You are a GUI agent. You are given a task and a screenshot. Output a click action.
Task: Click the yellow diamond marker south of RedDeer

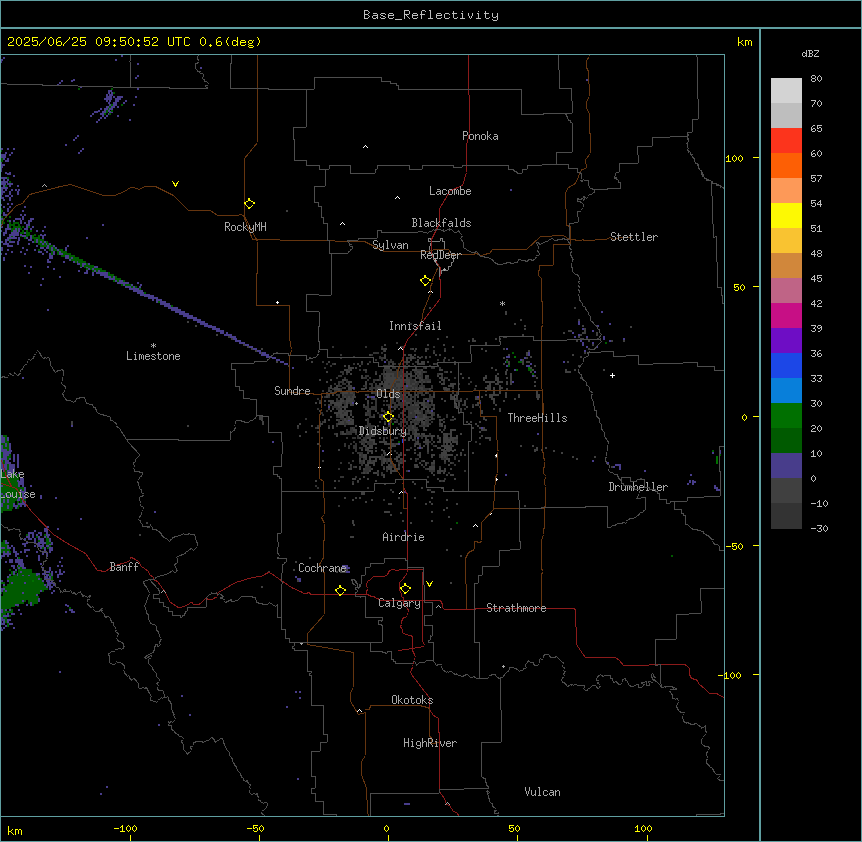(x=425, y=280)
